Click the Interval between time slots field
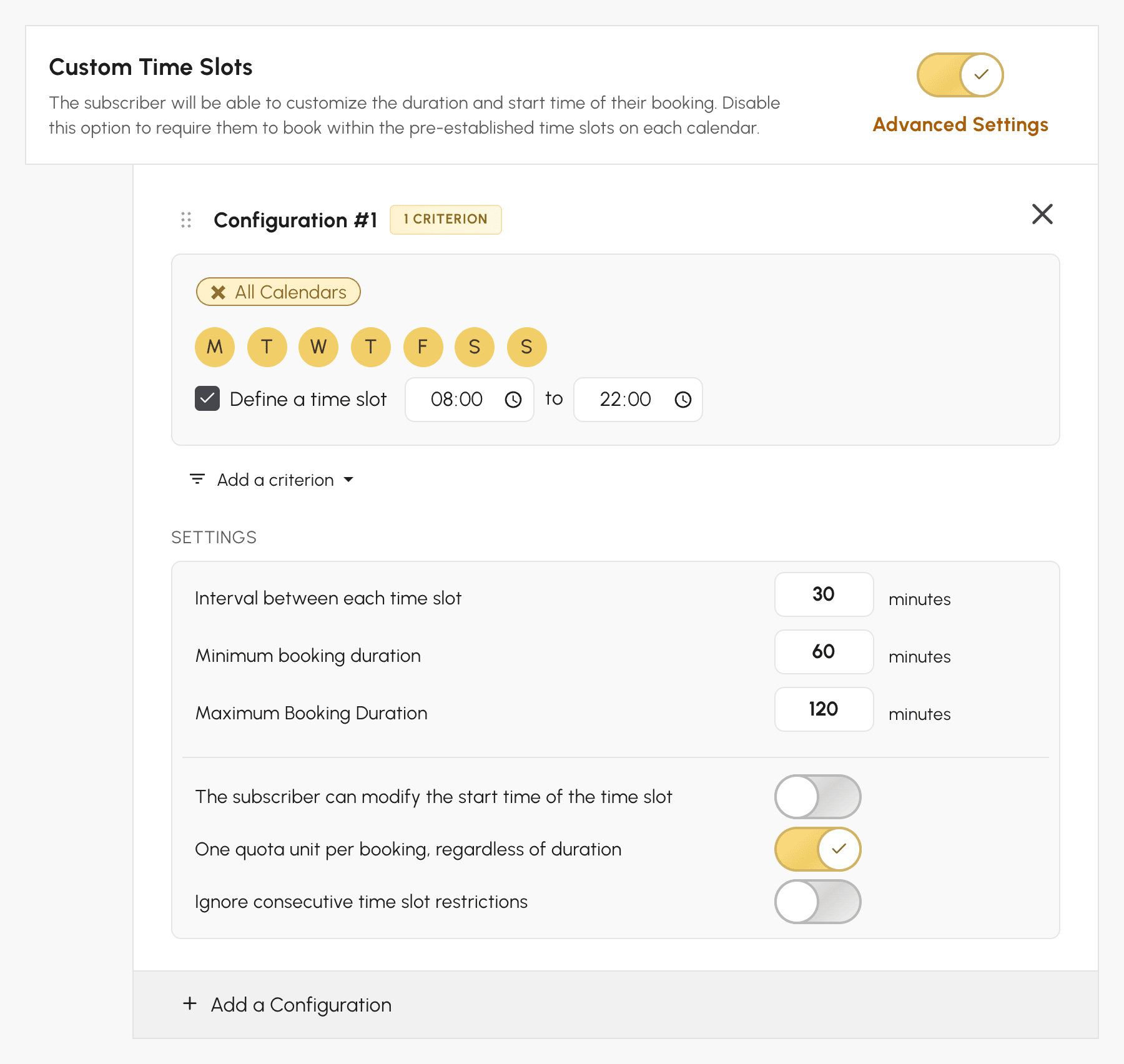The height and width of the screenshot is (1064, 1124). pyautogui.click(x=824, y=594)
